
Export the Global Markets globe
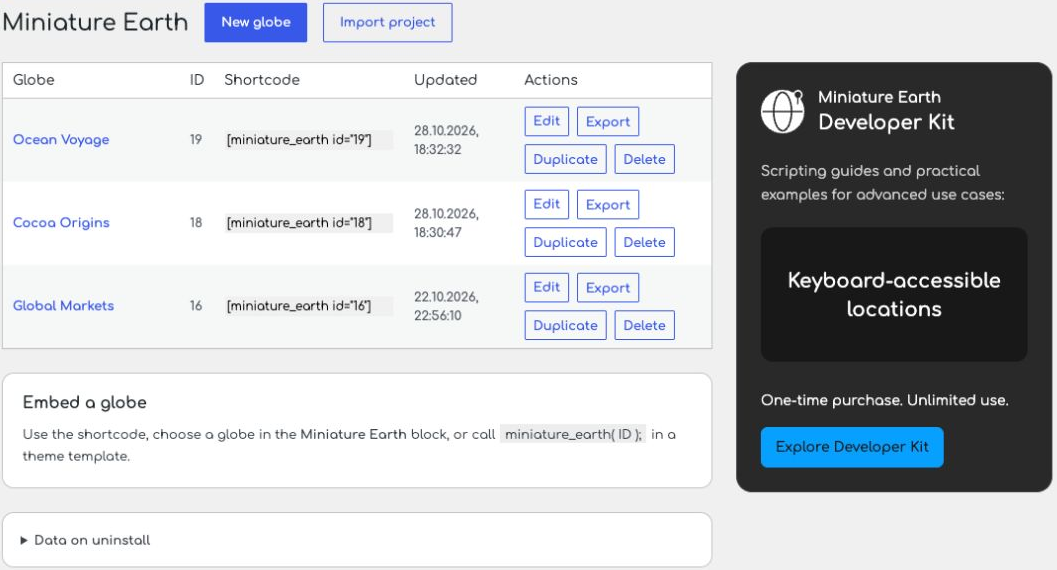click(608, 288)
